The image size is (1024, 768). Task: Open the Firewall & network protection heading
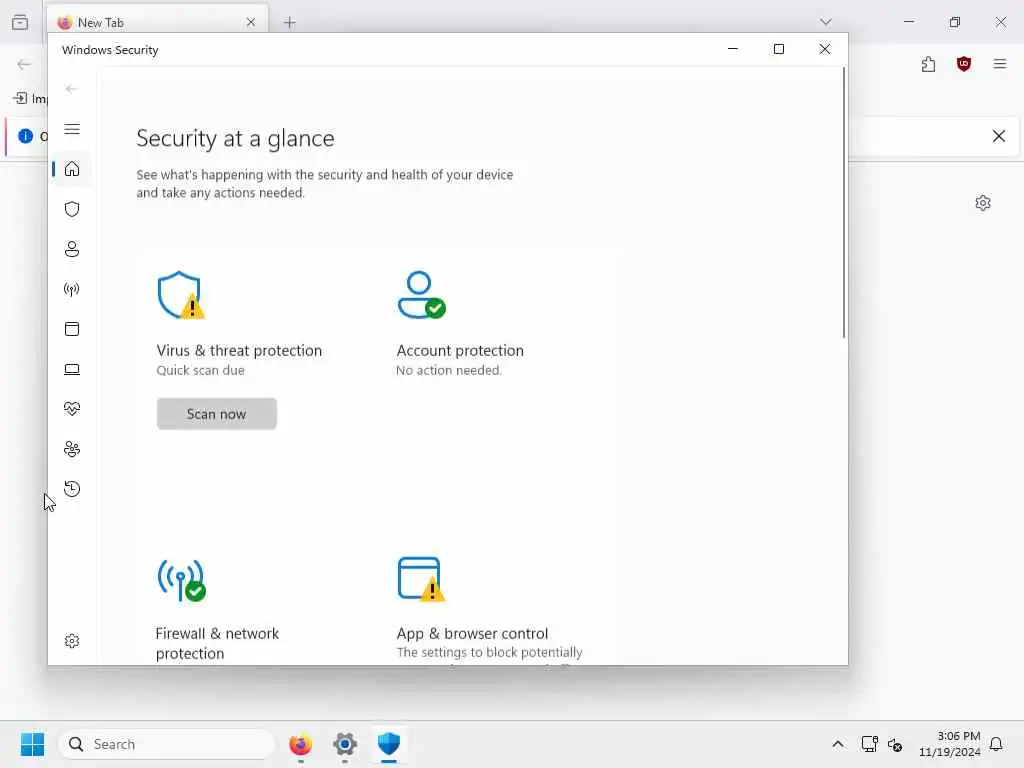pos(217,643)
